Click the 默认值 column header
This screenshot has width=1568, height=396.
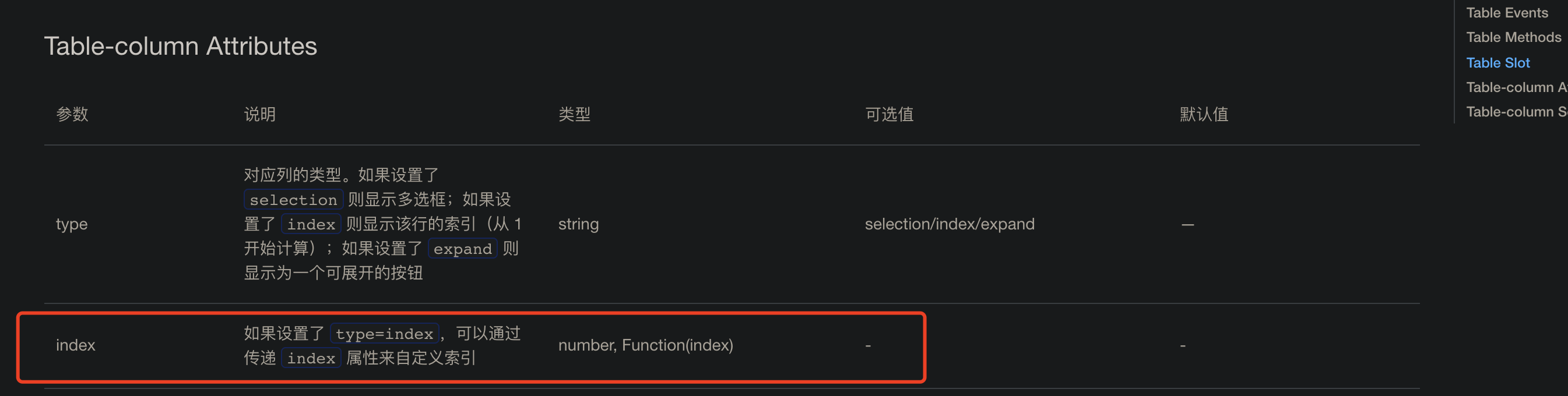click(1202, 114)
